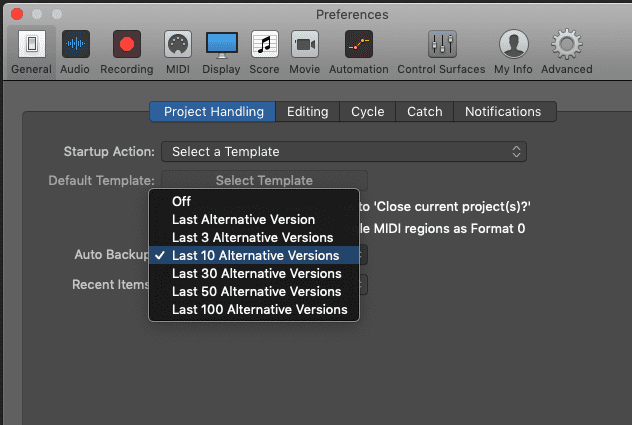Open the Audio preferences pane
The height and width of the screenshot is (425, 632).
tap(75, 52)
